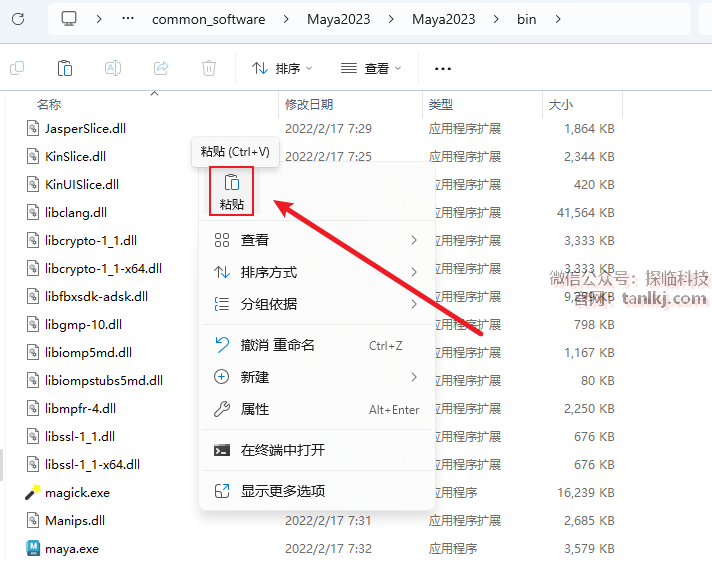Select file JasperSlice.dll
712x569 pixels.
85,129
